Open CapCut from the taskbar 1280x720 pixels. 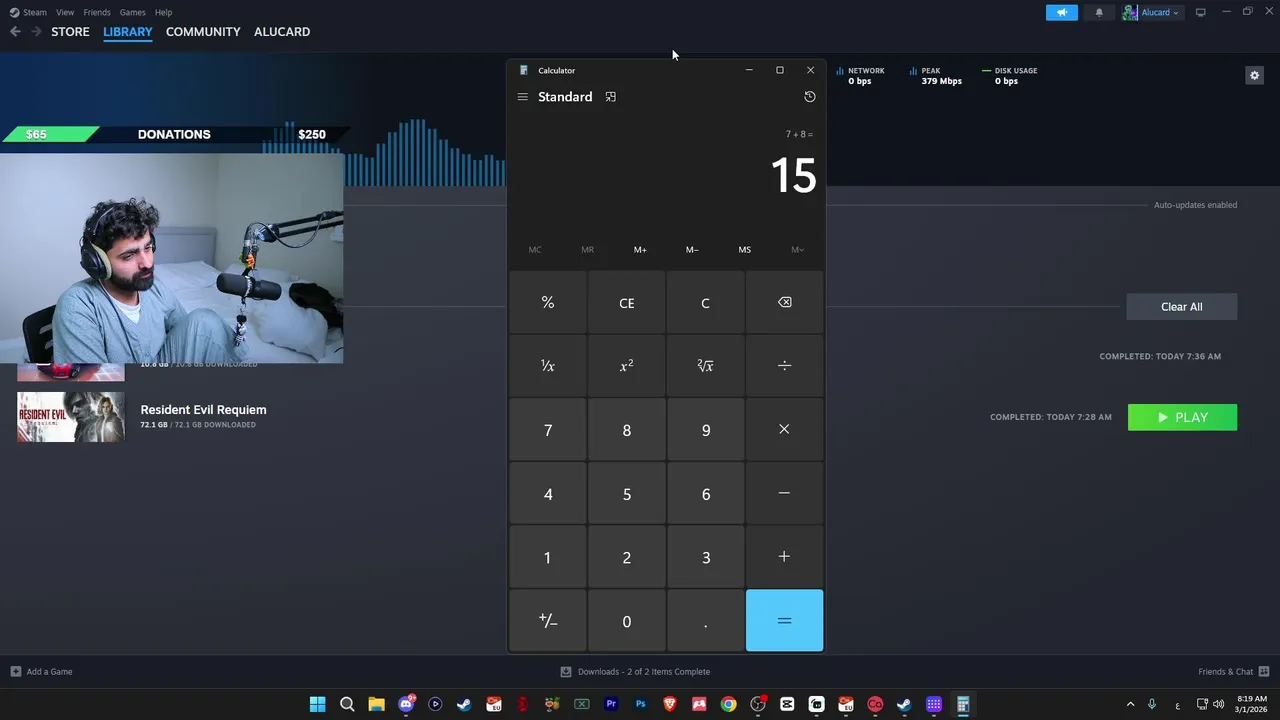pos(787,704)
